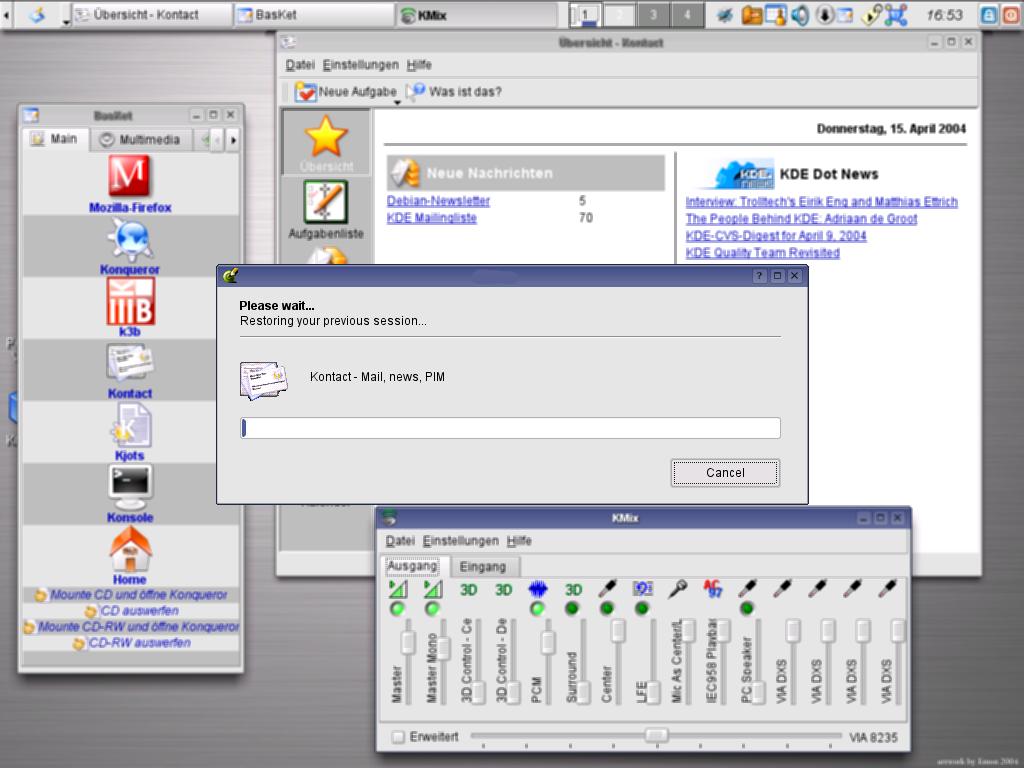1024x768 pixels.
Task: Switch to BasKet taskbar entry
Action: (313, 14)
